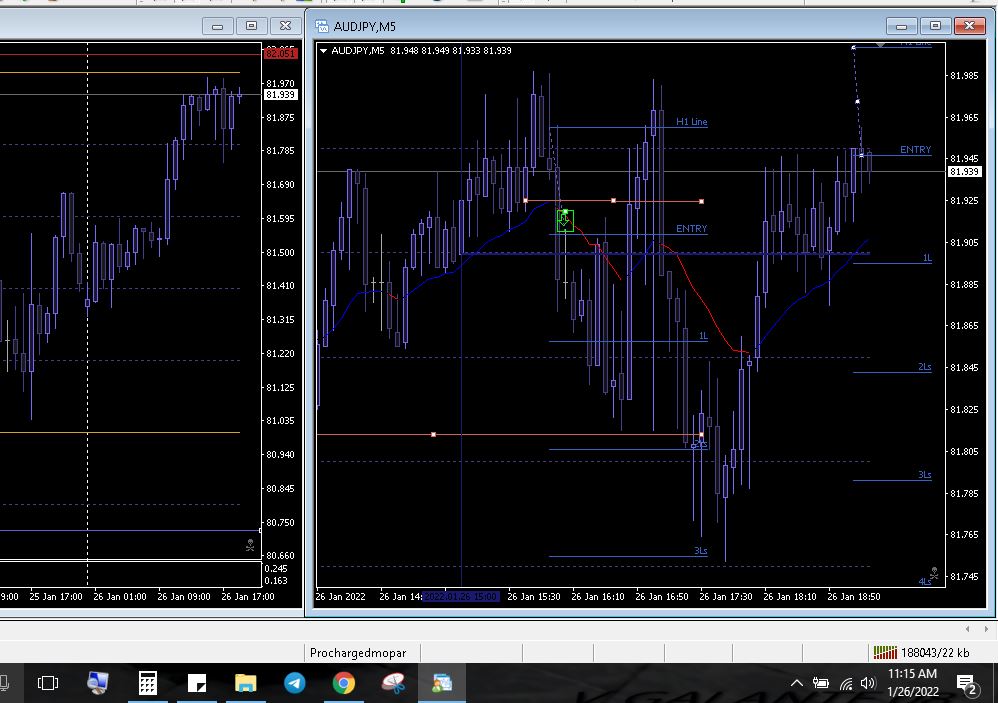Launch Google Chrome from the taskbar
Viewport: 998px width, 703px height.
[343, 683]
